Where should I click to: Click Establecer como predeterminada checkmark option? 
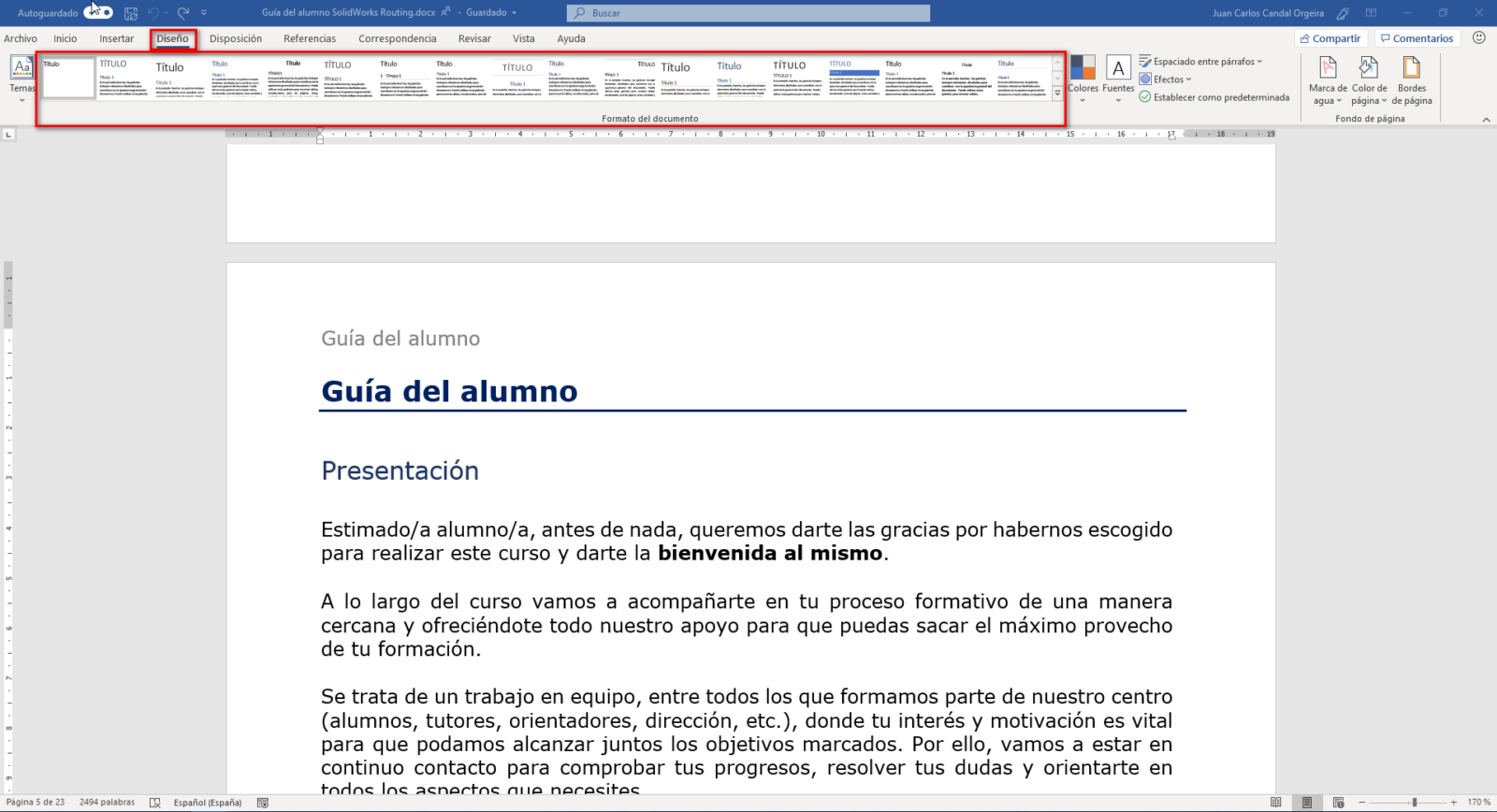pyautogui.click(x=1214, y=97)
